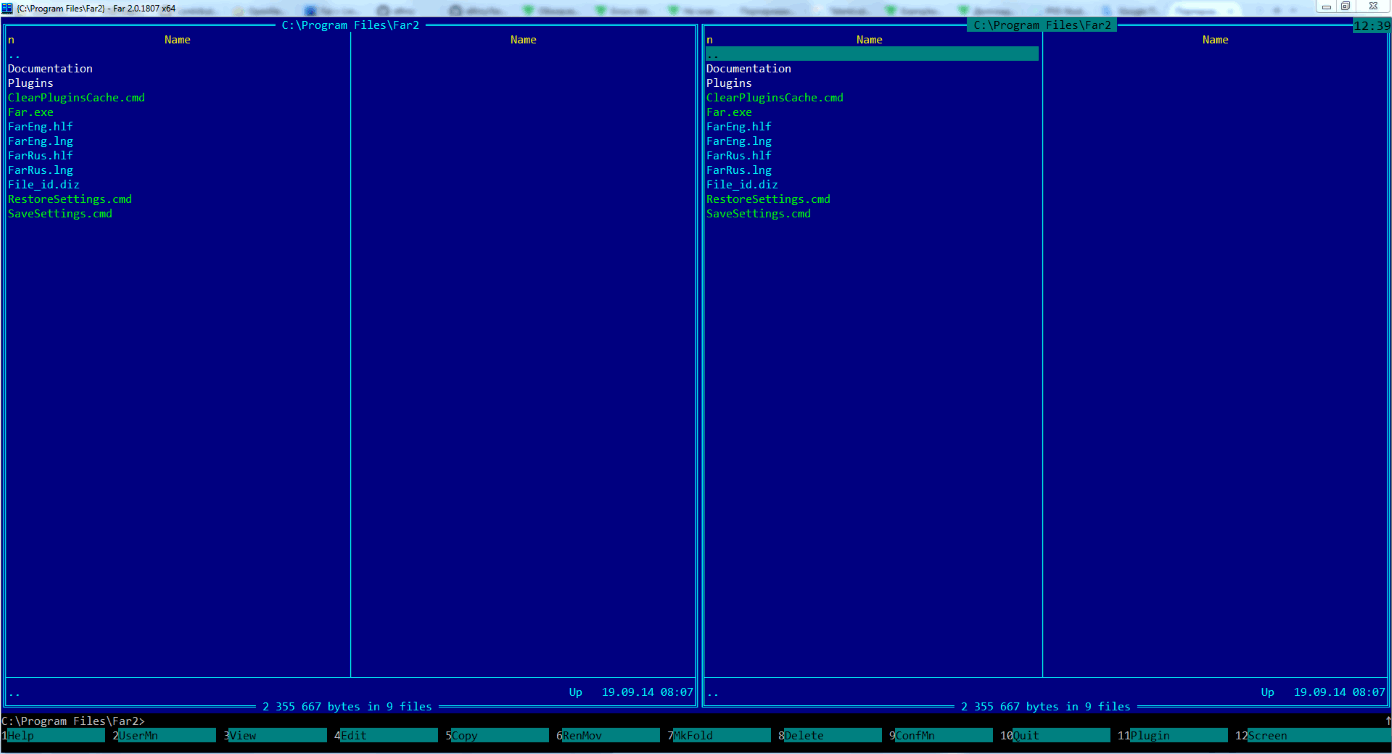This screenshot has height=754, width=1392.
Task: Select FarEng.lng in left panel
Action: pyautogui.click(x=40, y=141)
